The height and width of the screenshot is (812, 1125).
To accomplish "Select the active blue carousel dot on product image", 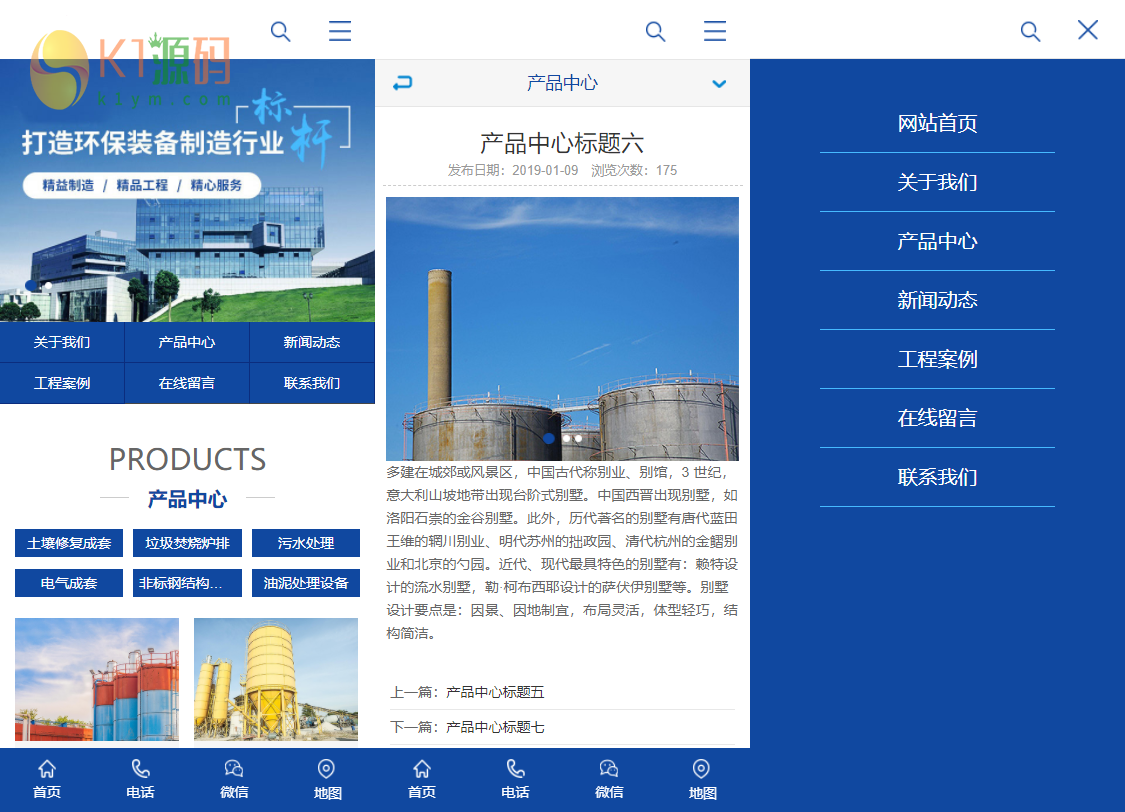I will (549, 438).
